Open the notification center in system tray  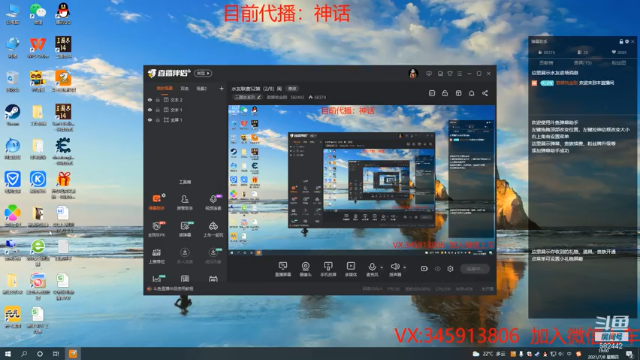point(630,354)
